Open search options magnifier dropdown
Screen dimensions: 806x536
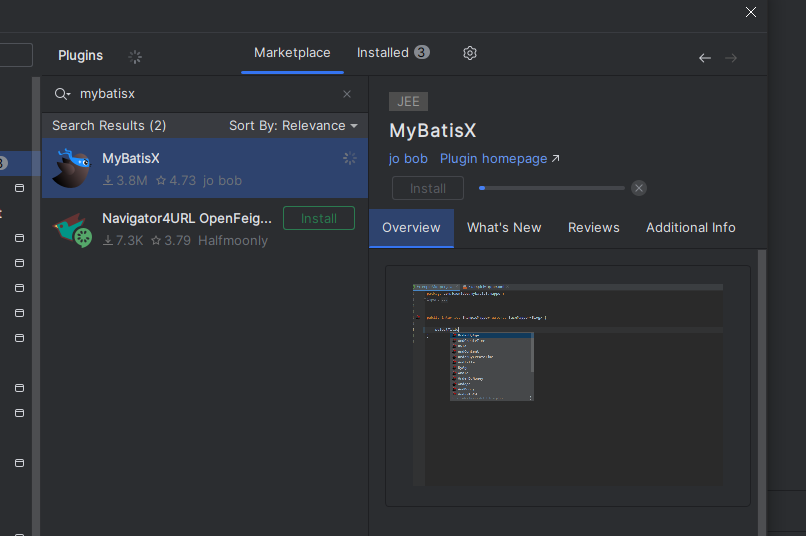(63, 94)
